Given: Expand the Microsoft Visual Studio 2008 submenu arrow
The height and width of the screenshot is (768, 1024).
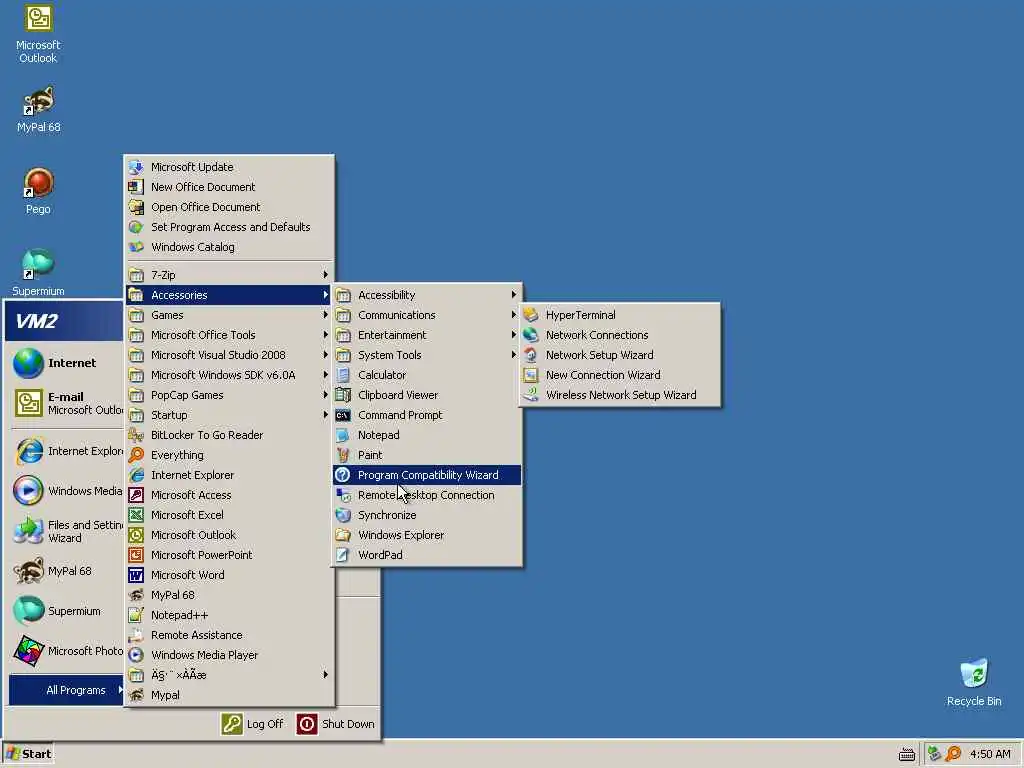Looking at the screenshot, I should pyautogui.click(x=325, y=355).
